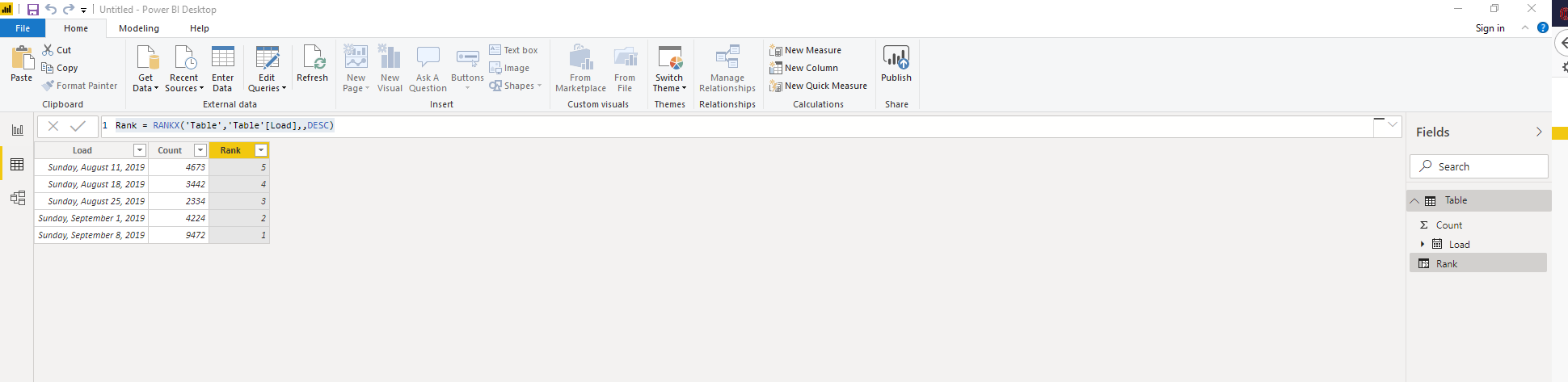
Task: Open the Help ribbon tab
Action: pos(199,28)
